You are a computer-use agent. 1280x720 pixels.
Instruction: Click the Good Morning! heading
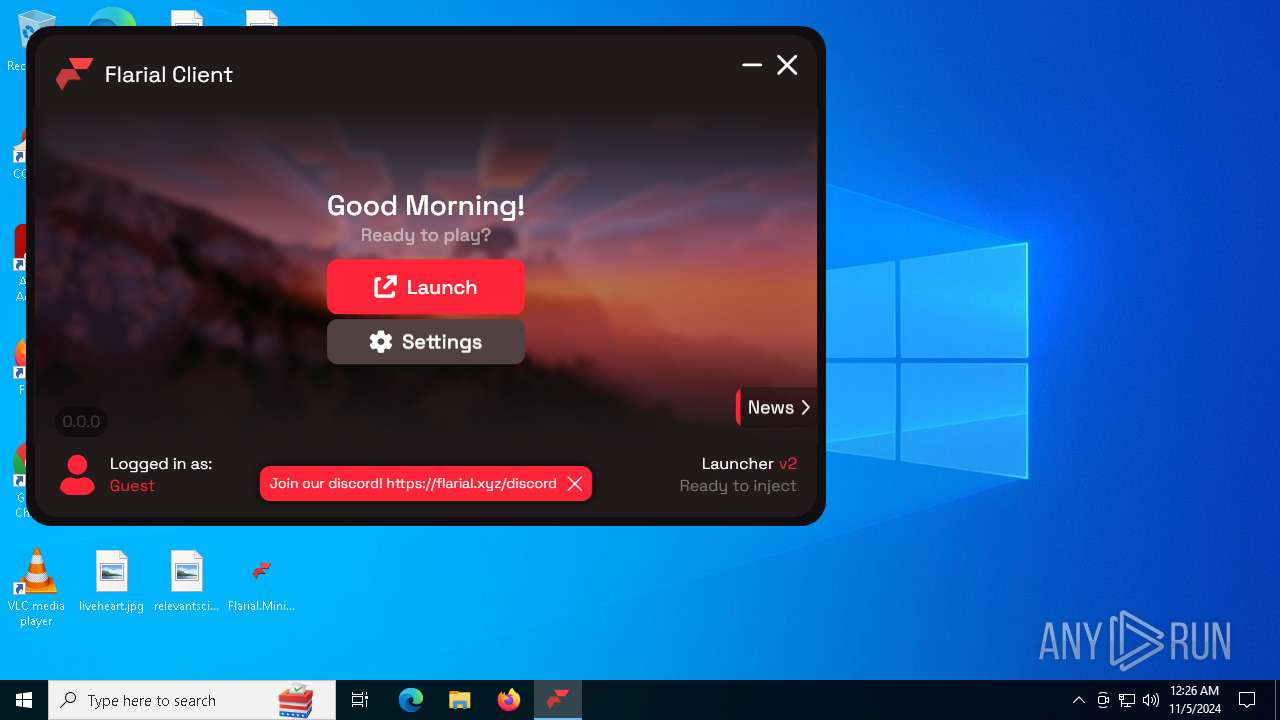pos(426,206)
